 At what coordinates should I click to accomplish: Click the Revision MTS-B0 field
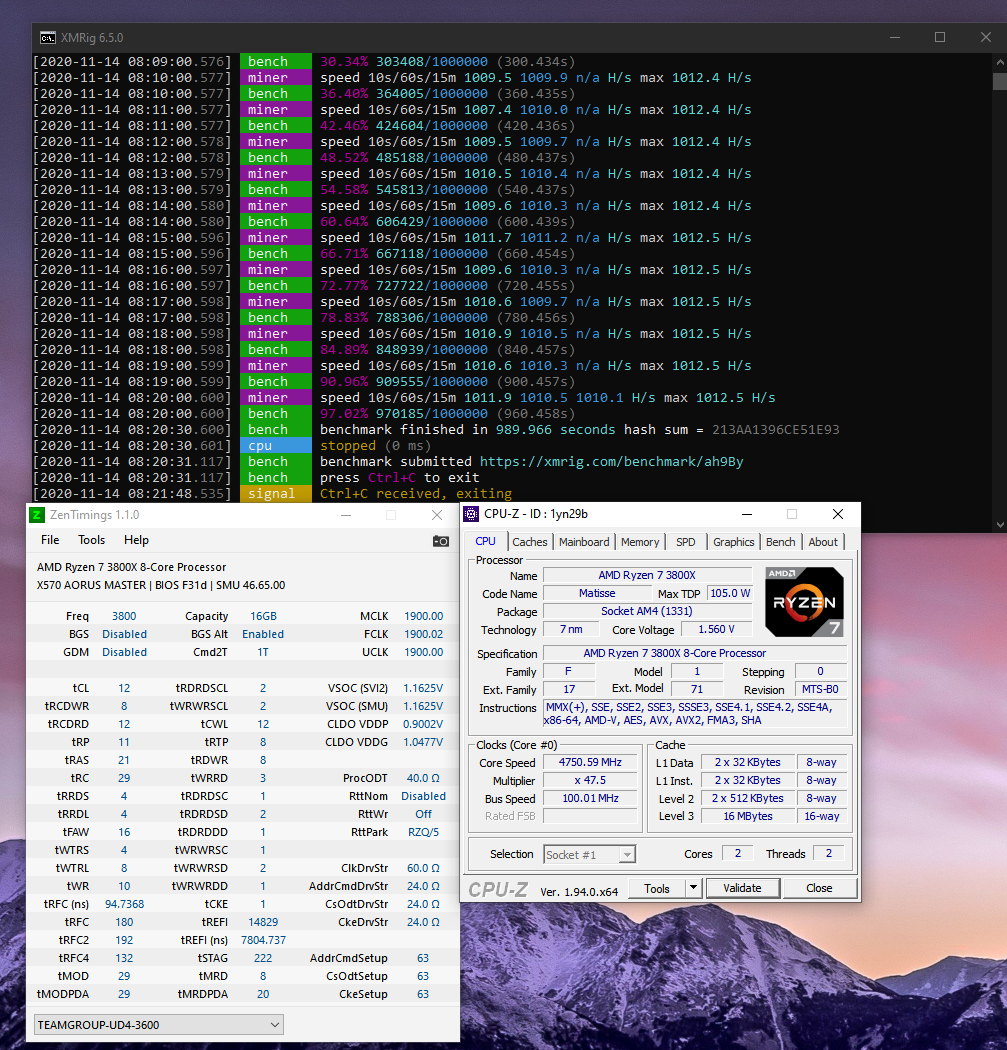coord(820,689)
